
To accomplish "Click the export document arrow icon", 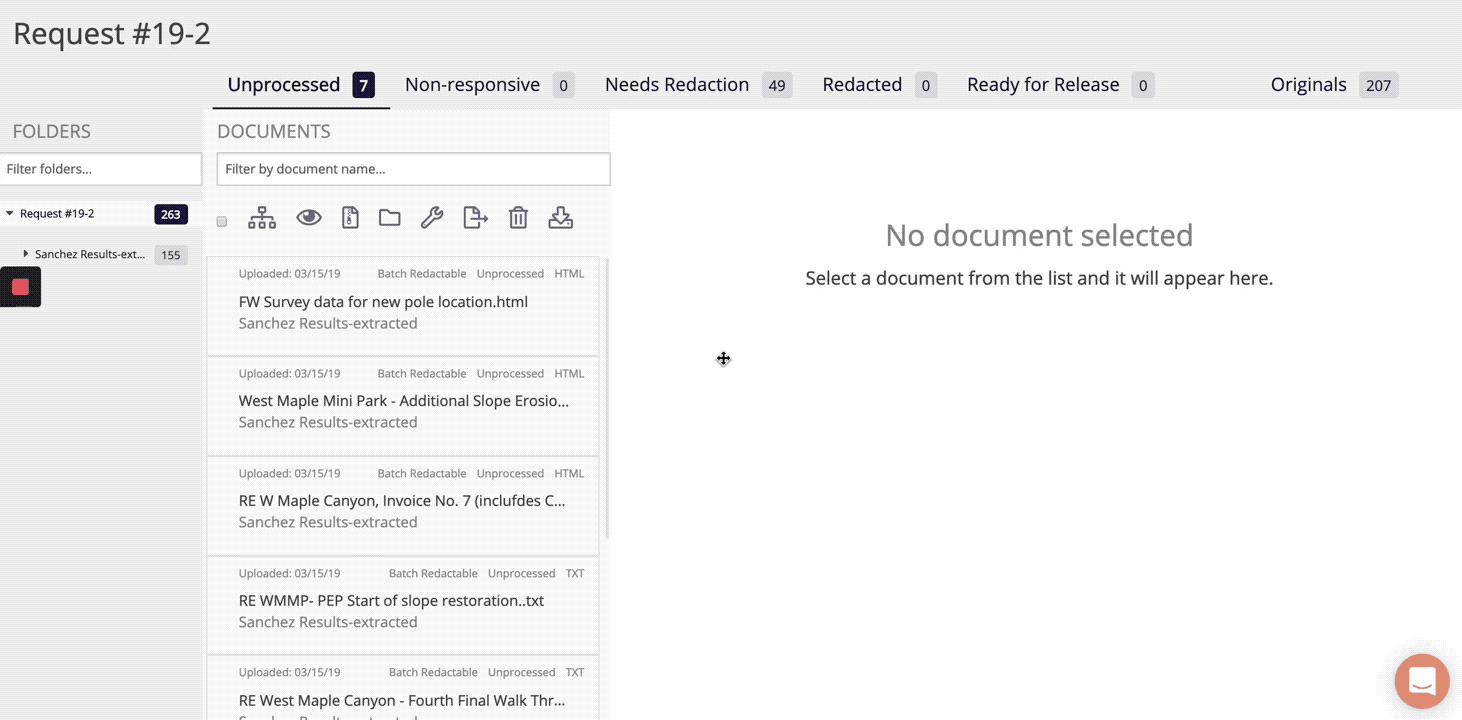I will [476, 218].
